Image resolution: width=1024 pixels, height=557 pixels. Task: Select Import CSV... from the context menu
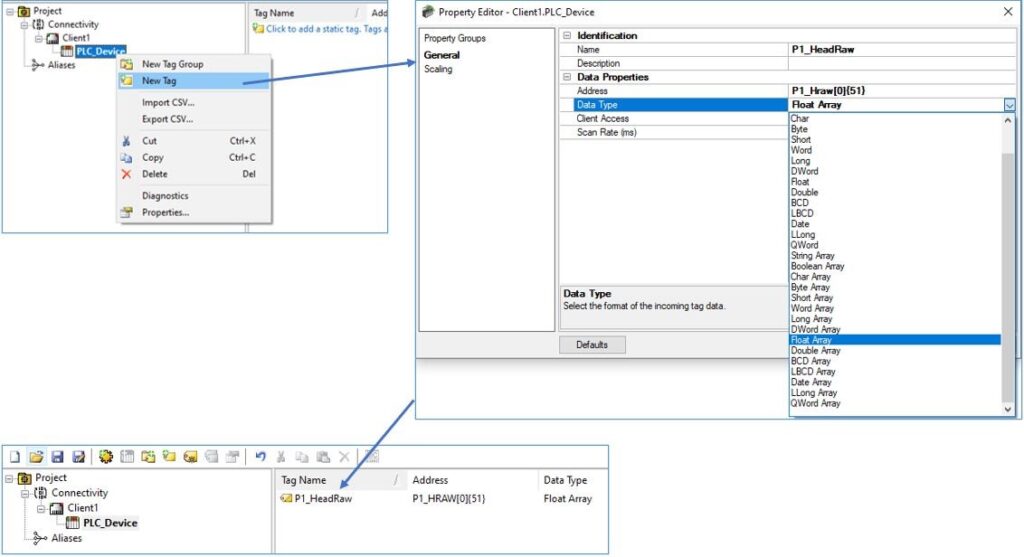click(168, 102)
